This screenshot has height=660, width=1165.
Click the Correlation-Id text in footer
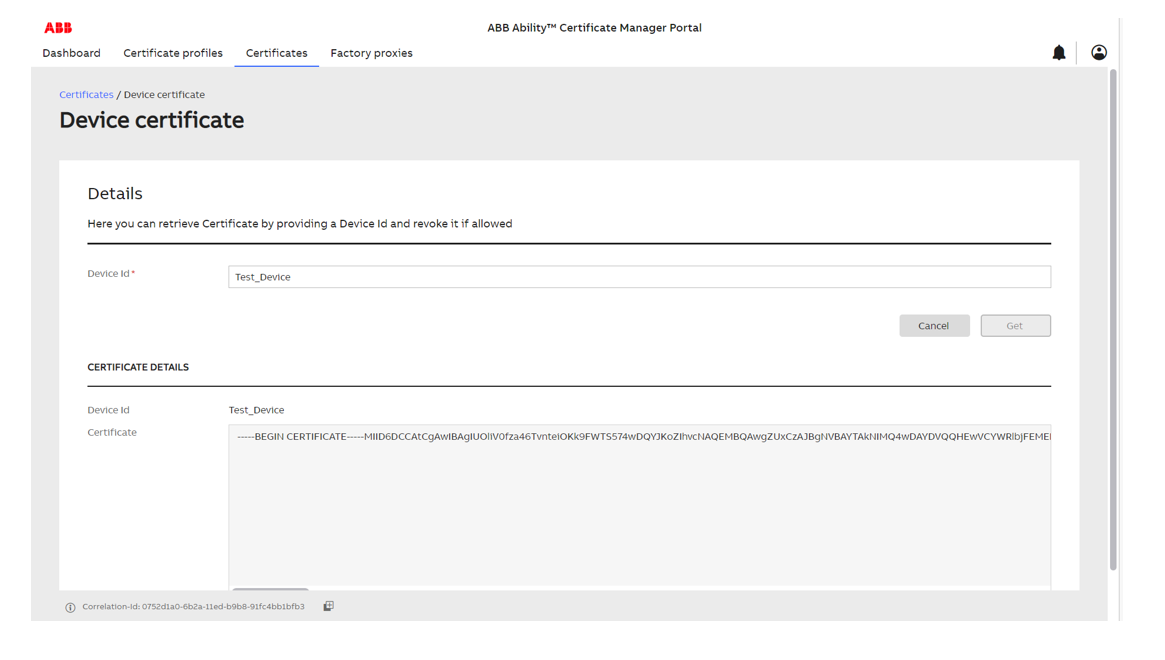pyautogui.click(x=193, y=606)
